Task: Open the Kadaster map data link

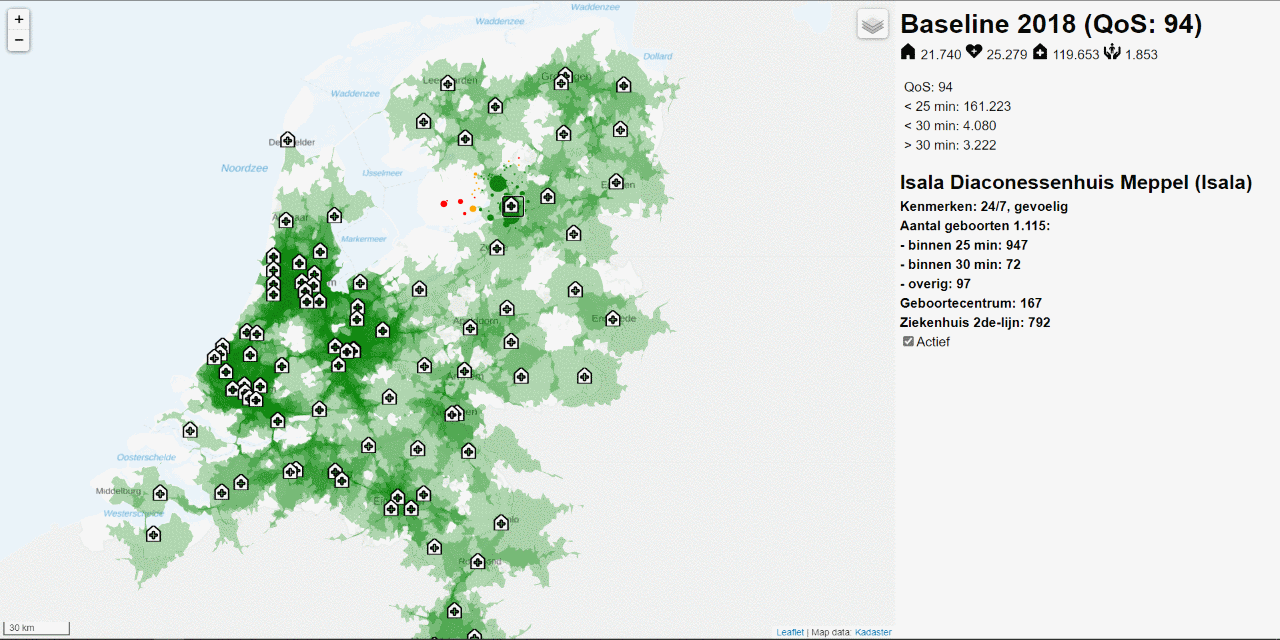Action: tap(873, 632)
